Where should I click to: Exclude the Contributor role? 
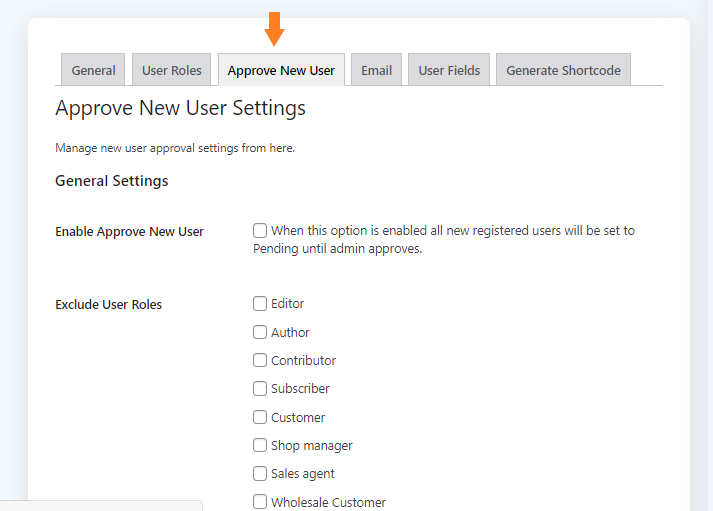click(260, 361)
